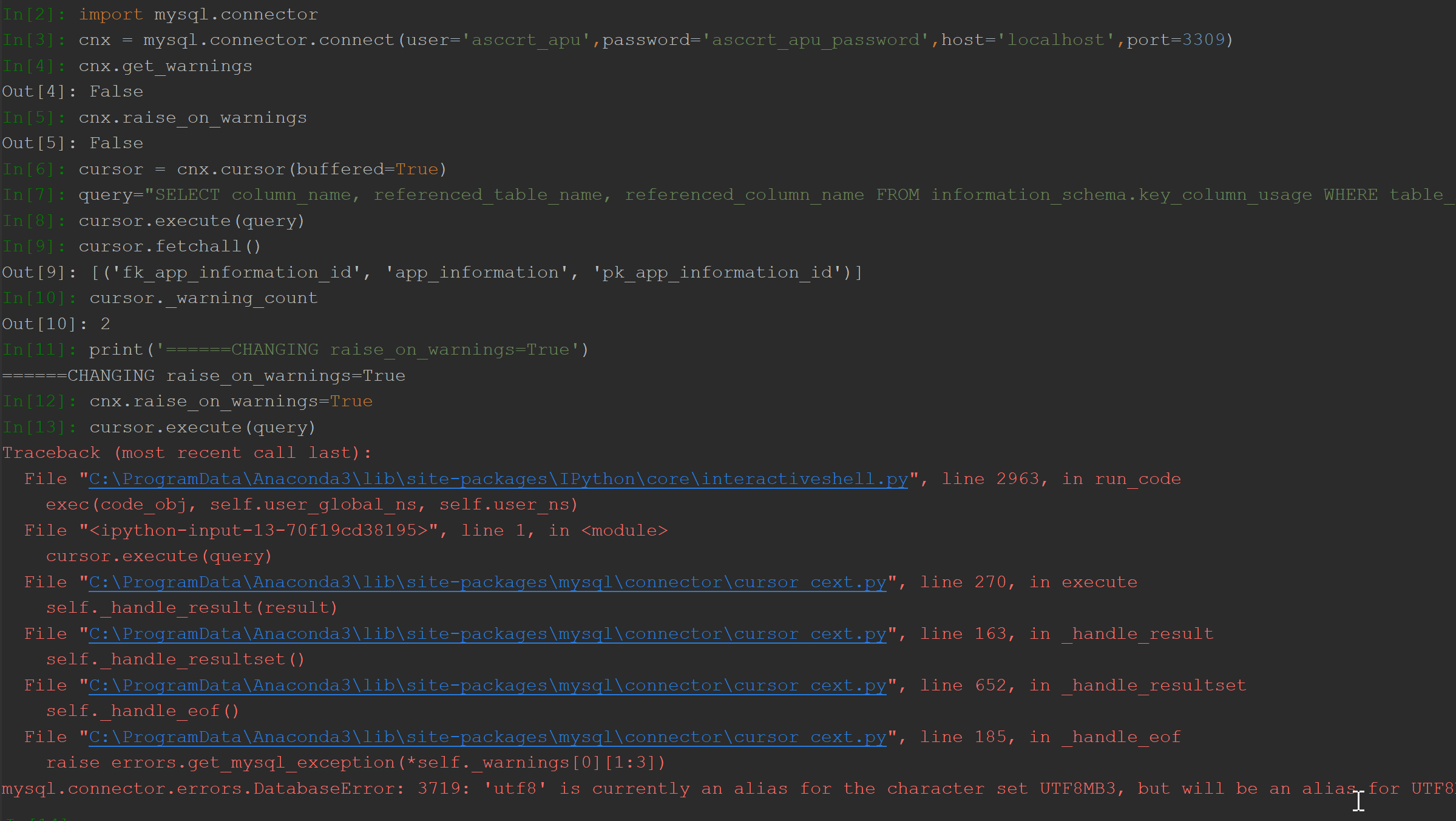This screenshot has height=821, width=1456.
Task: Open cursor_cext.py link at line 185
Action: pyautogui.click(x=487, y=737)
